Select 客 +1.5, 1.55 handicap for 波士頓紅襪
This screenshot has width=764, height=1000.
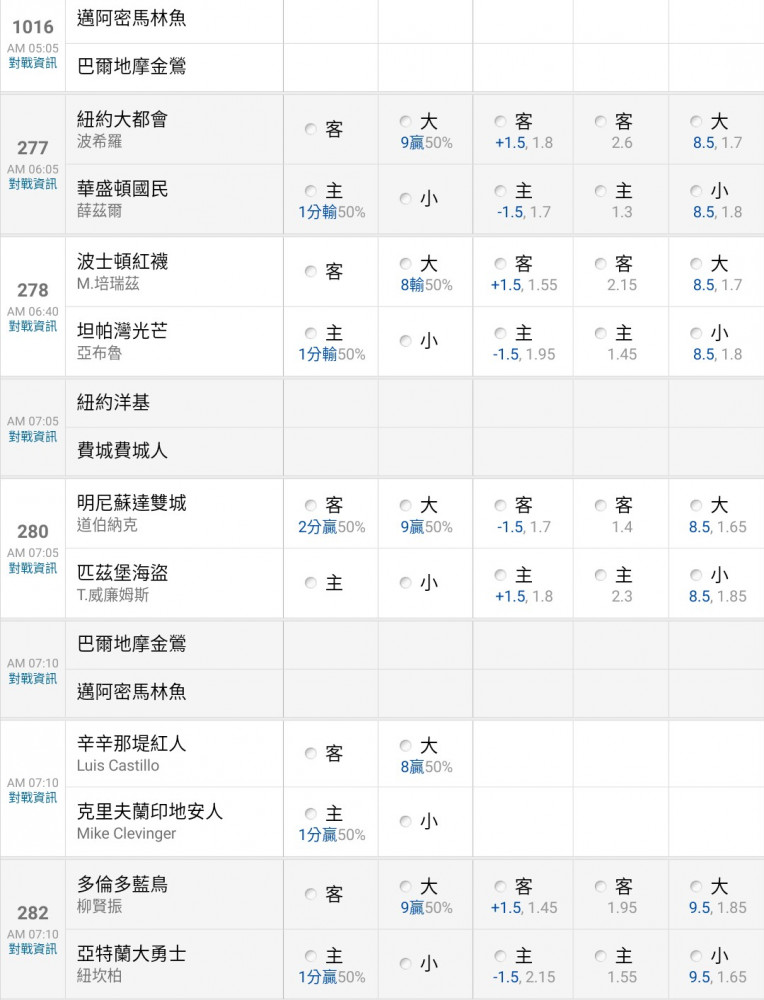501,263
